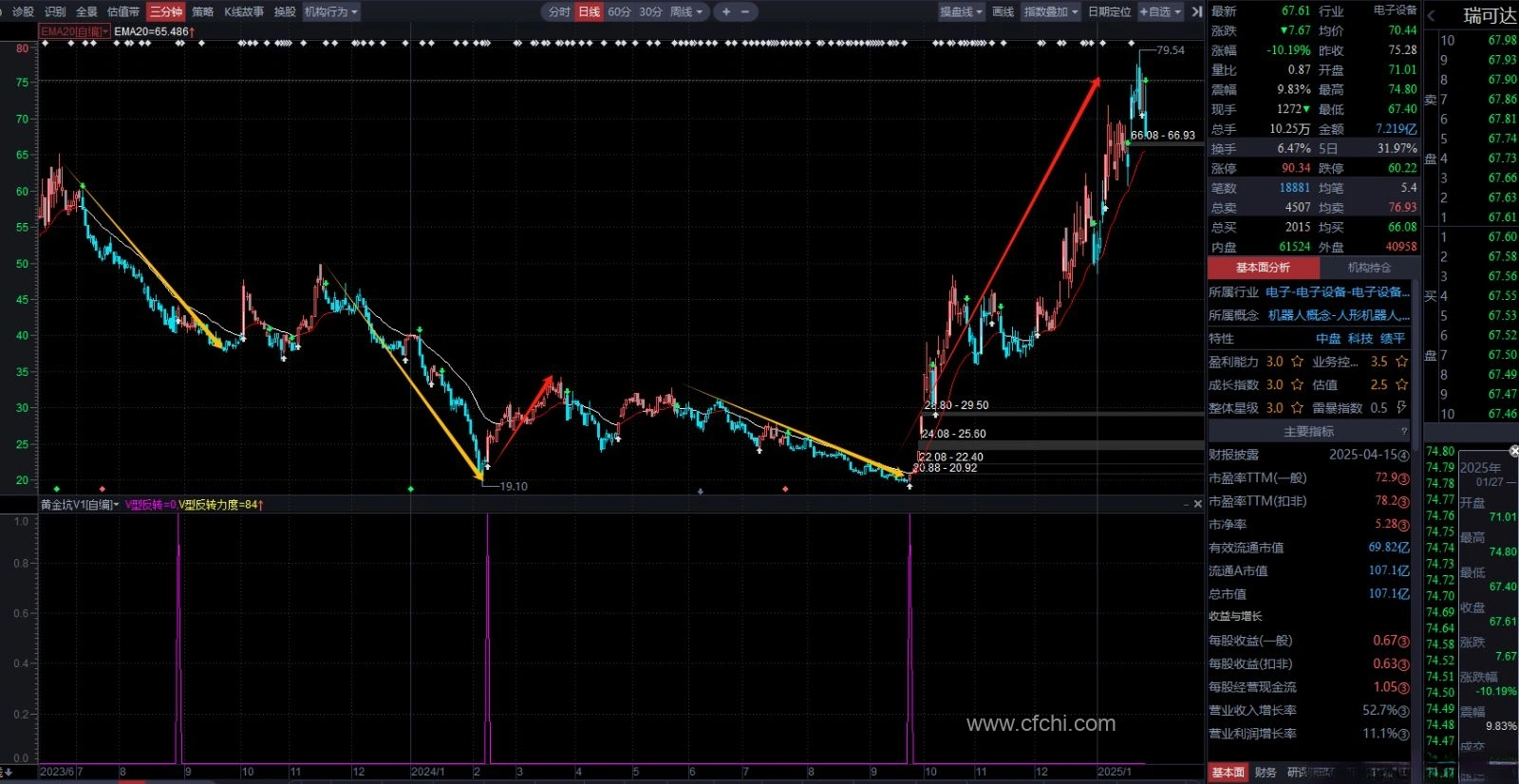Screen dimensions: 1519x784
Task: Click the 科技 characteristic tag
Action: pyautogui.click(x=1360, y=339)
